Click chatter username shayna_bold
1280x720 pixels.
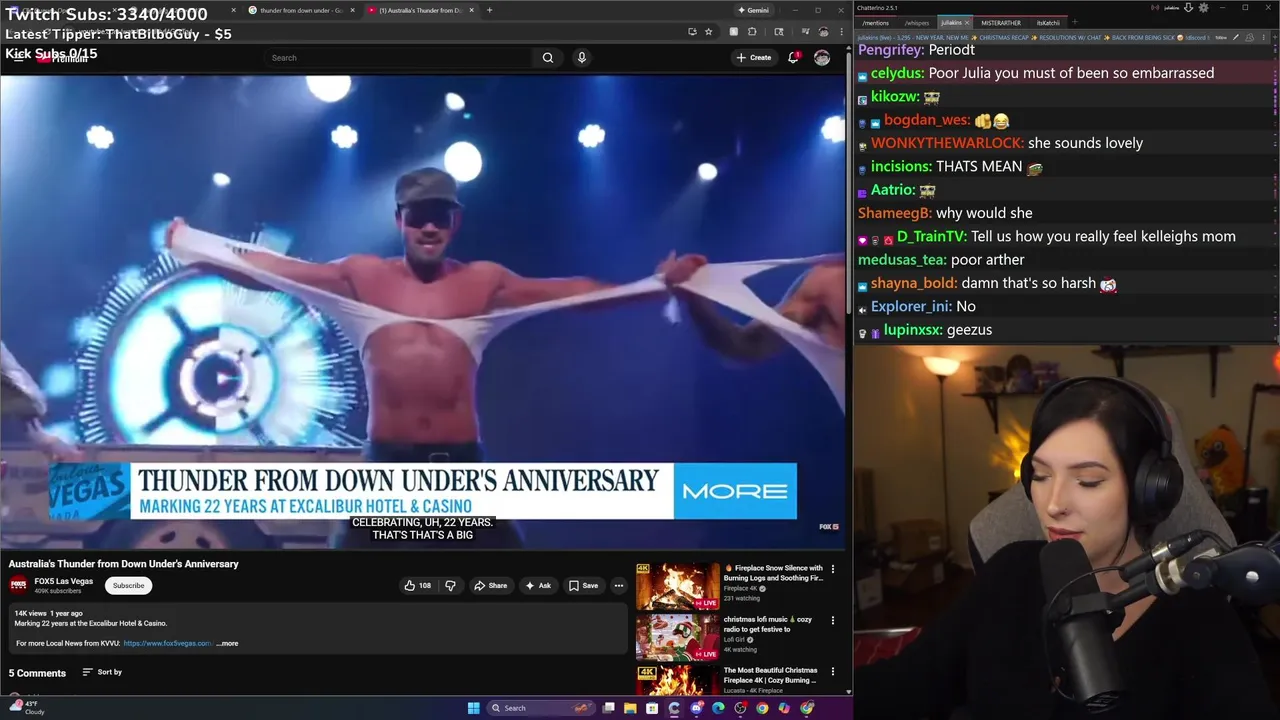coord(914,283)
